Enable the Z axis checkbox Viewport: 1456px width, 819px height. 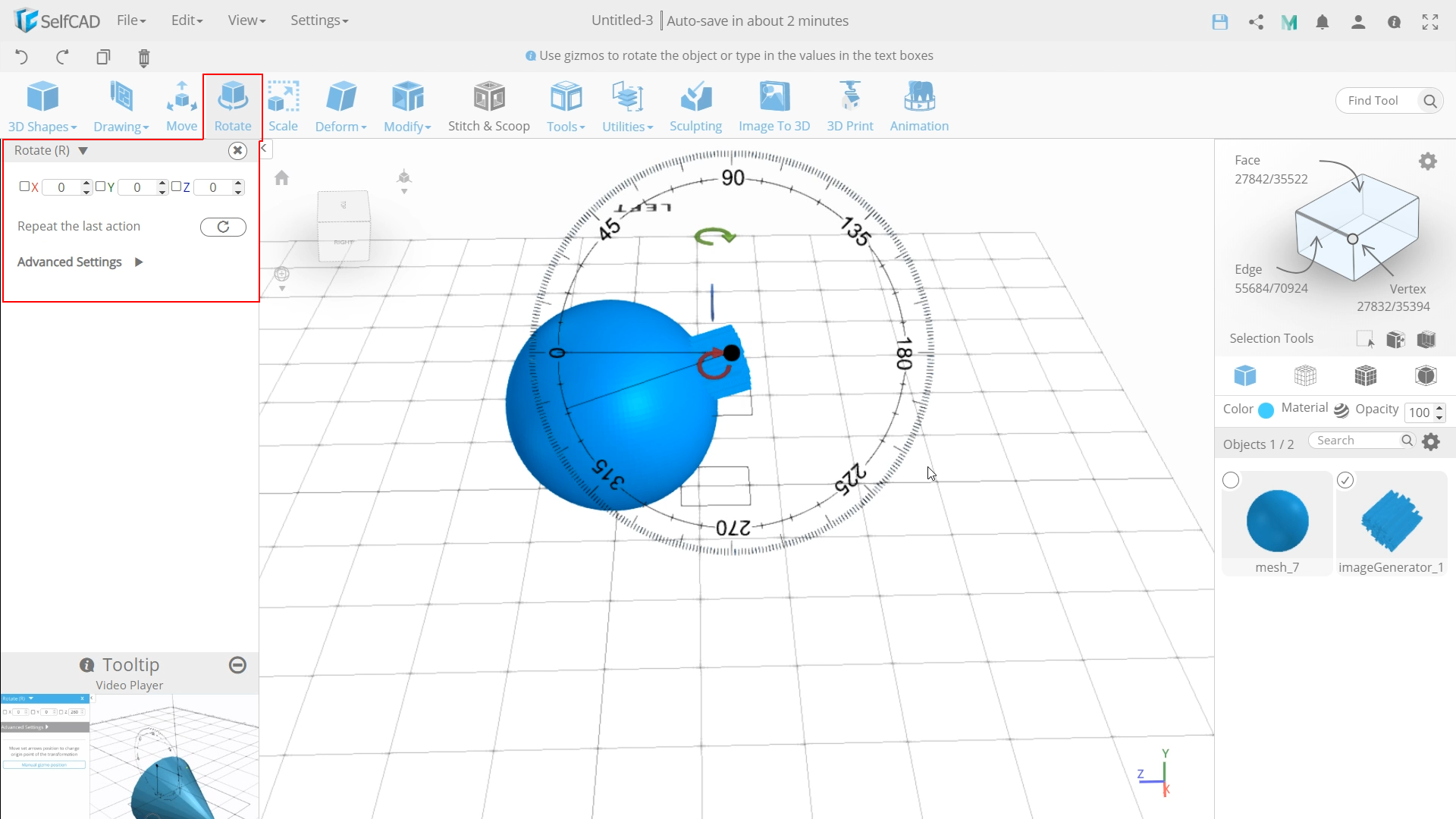point(176,187)
